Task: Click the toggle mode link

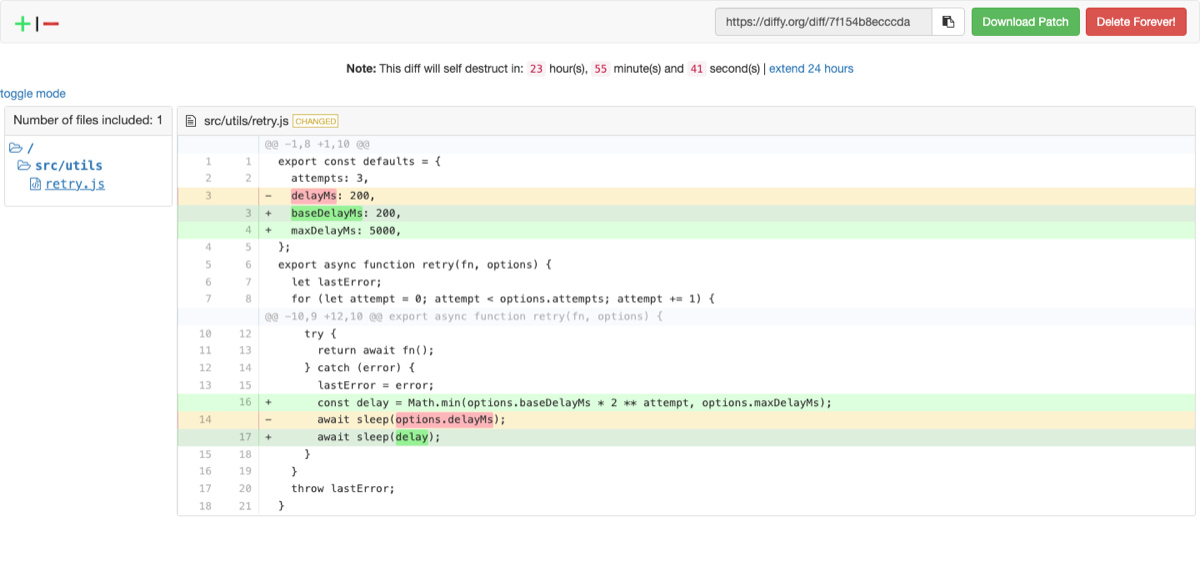Action: click(33, 94)
